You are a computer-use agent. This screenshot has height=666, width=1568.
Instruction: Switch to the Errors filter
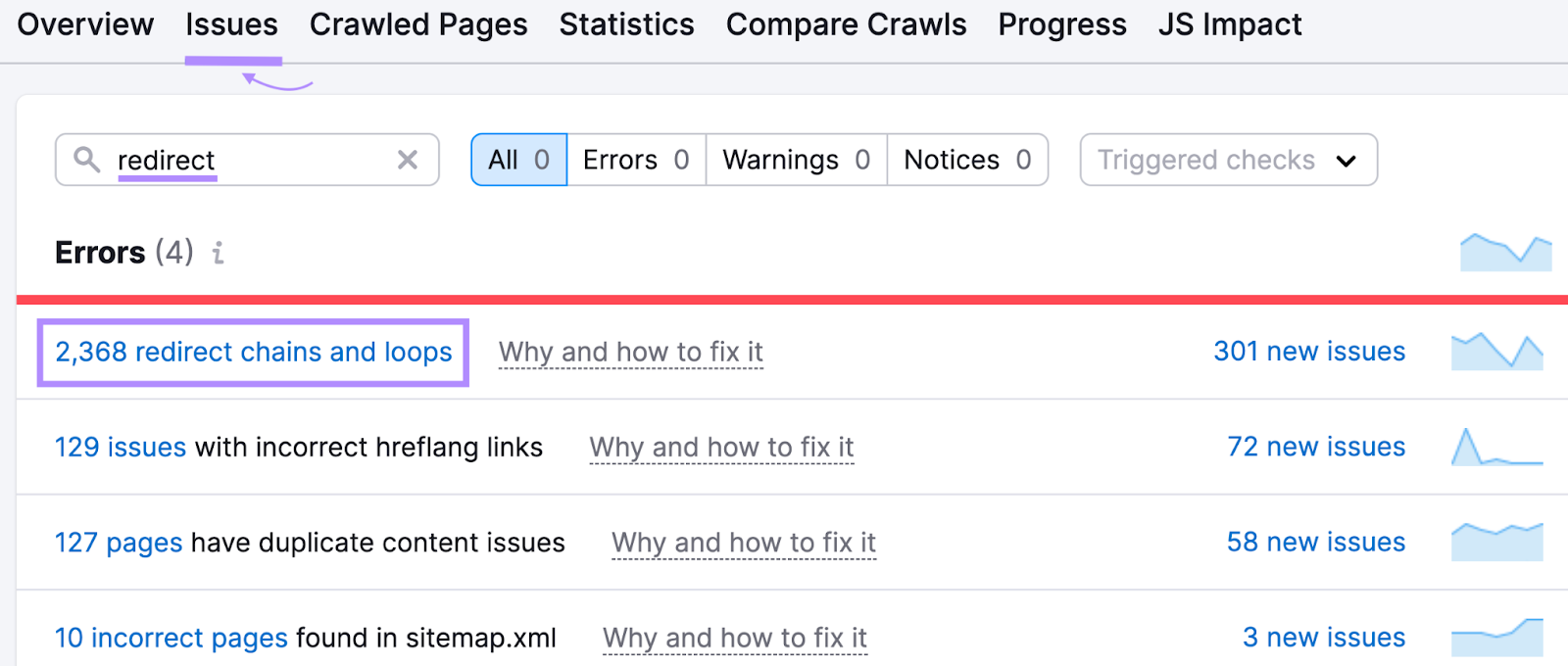point(635,159)
